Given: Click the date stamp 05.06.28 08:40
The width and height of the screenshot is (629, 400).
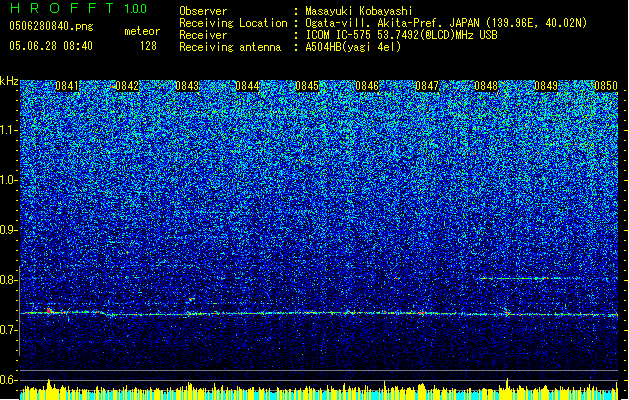Looking at the screenshot, I should click(51, 46).
